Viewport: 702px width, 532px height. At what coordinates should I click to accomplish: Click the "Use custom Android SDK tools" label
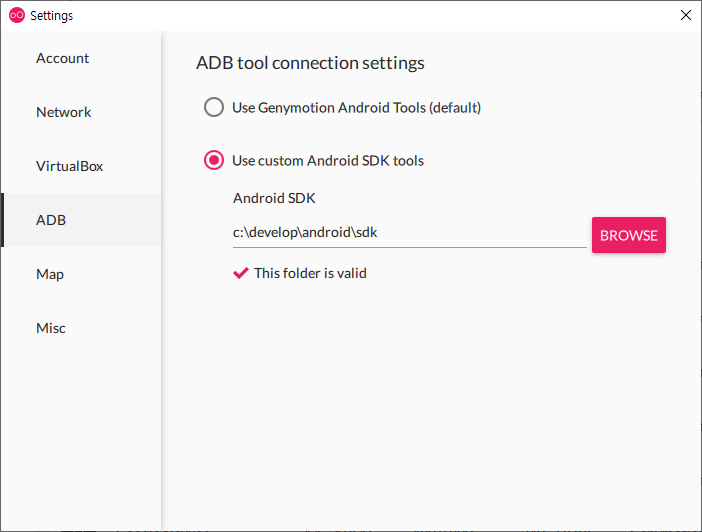pyautogui.click(x=328, y=160)
